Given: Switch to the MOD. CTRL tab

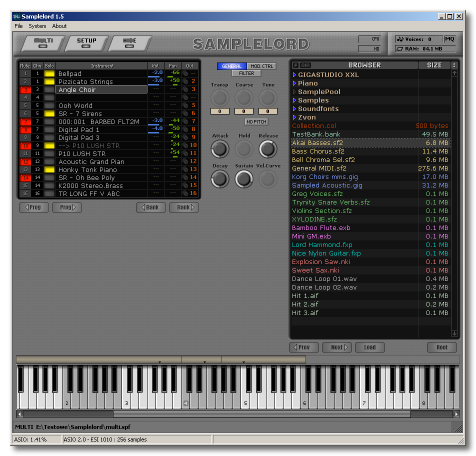Looking at the screenshot, I should tap(261, 66).
